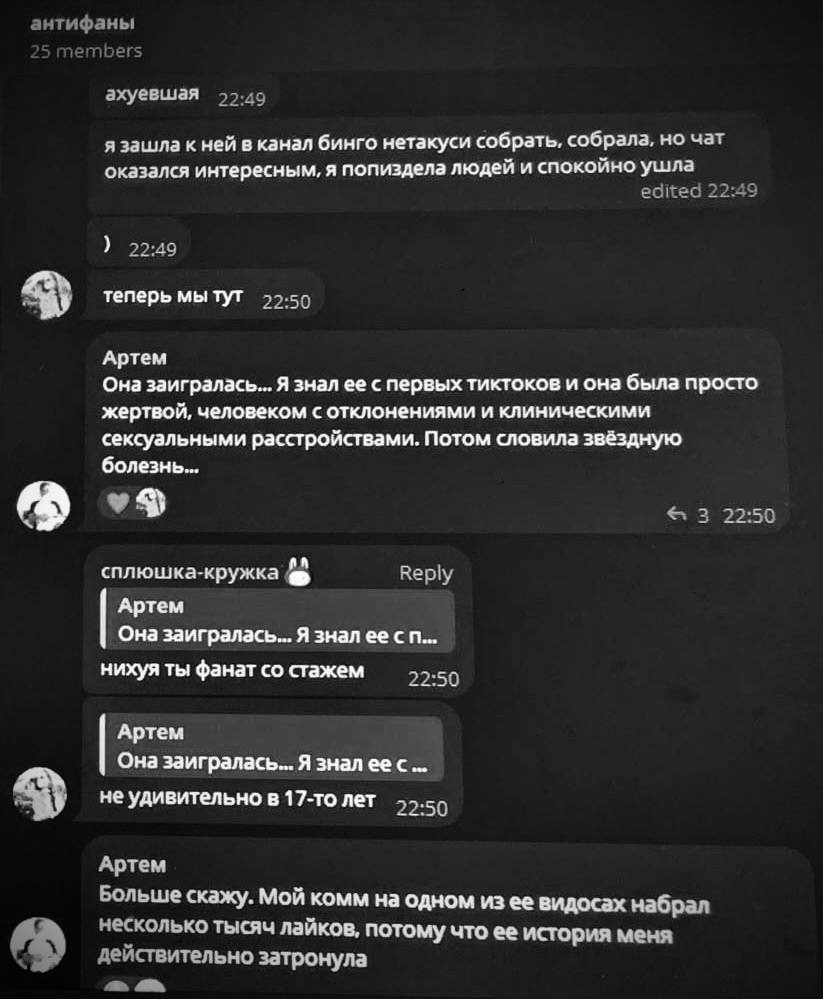This screenshot has height=999, width=823.
Task: Click the Артем sender name in first message
Action: (134, 357)
